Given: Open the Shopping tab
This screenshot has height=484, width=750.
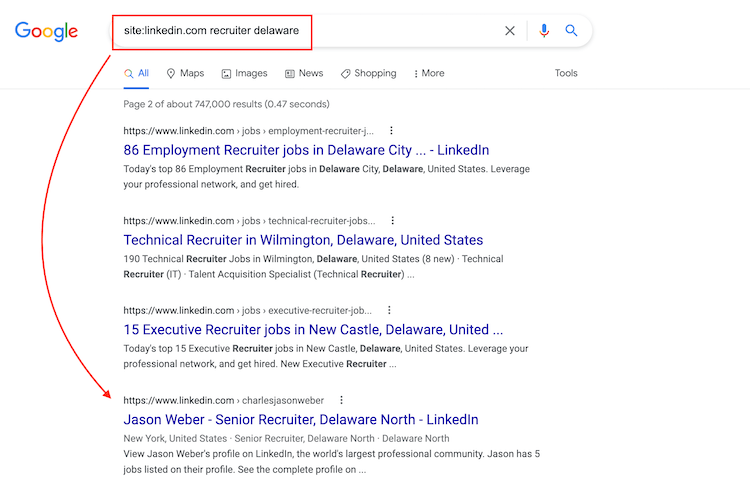Looking at the screenshot, I should pyautogui.click(x=369, y=73).
